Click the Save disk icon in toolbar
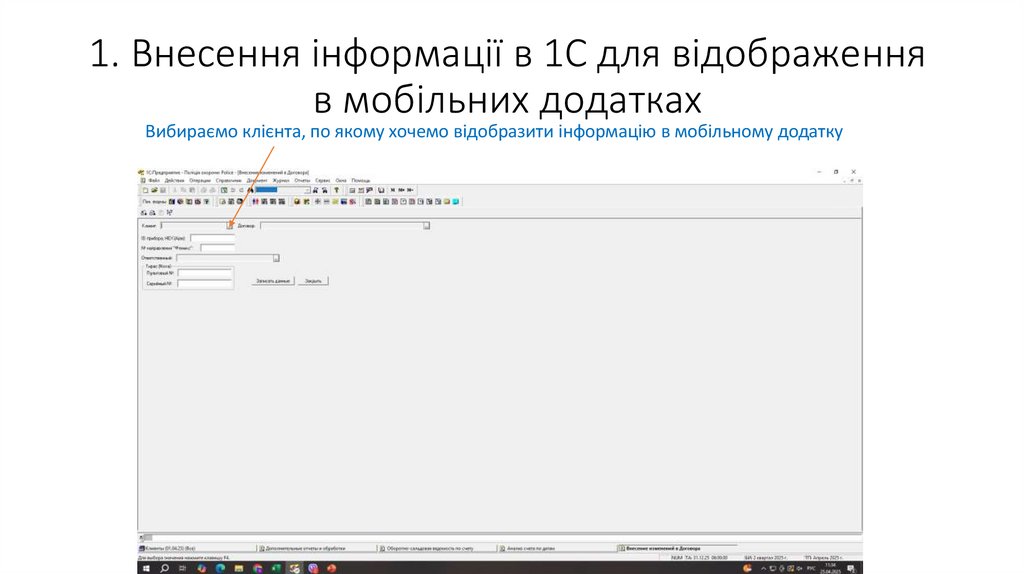1024x574 pixels. pos(163,190)
